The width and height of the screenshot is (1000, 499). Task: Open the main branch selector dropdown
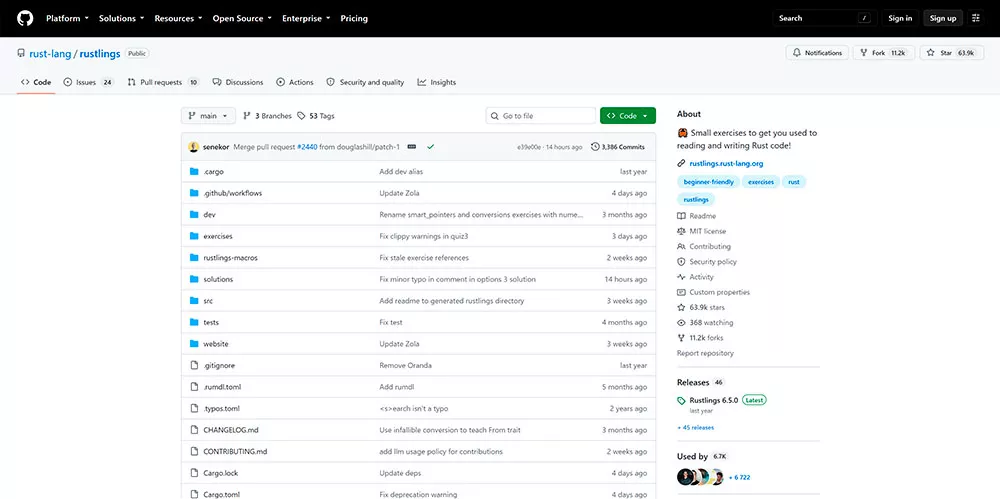click(x=209, y=116)
